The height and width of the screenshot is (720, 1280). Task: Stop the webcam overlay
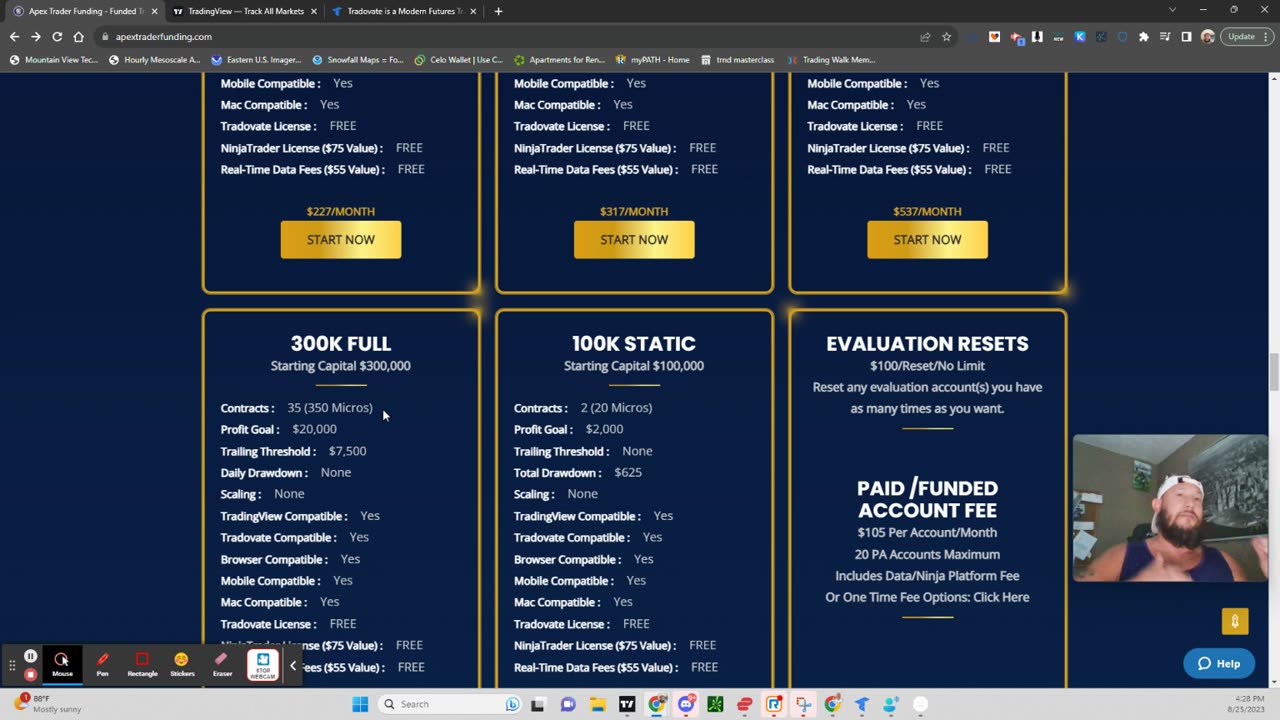pyautogui.click(x=263, y=664)
